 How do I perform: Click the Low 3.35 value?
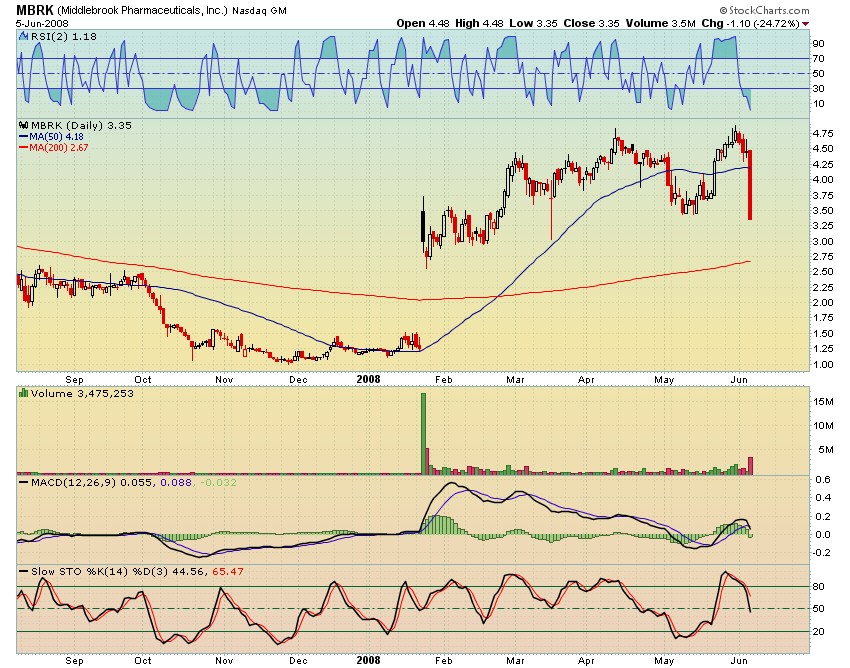(x=533, y=23)
